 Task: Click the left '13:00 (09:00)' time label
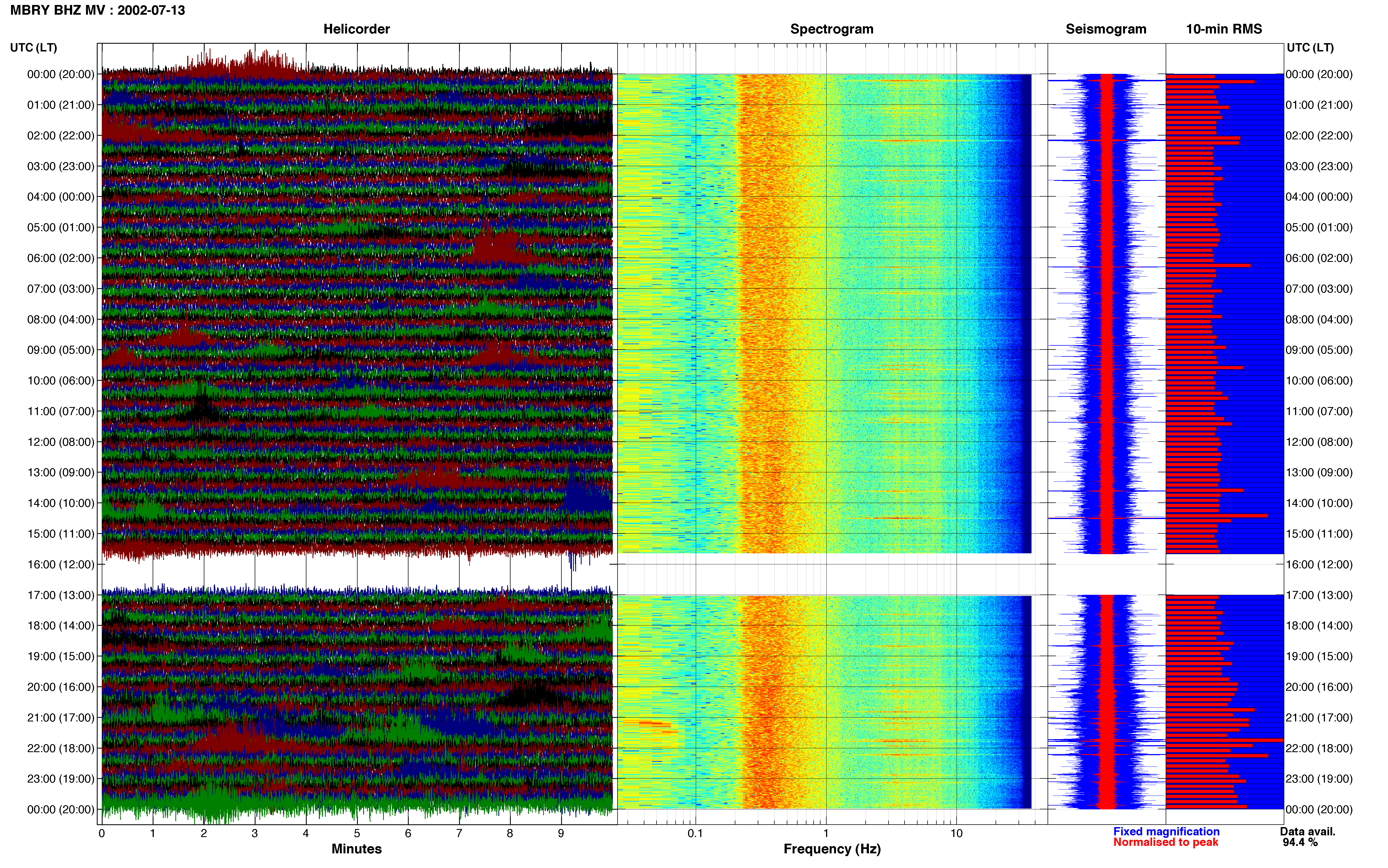pyautogui.click(x=61, y=473)
